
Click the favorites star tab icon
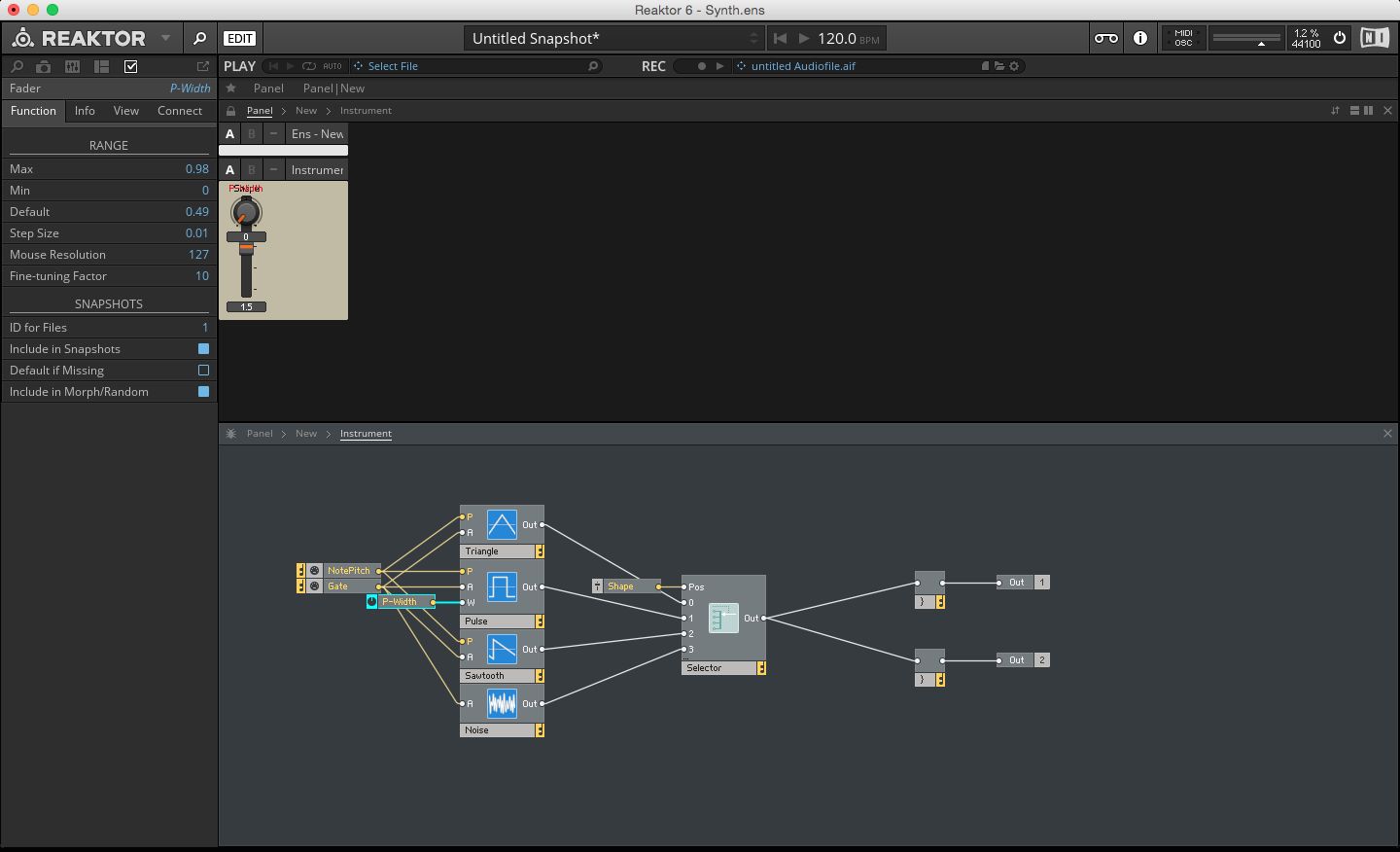coord(231,89)
